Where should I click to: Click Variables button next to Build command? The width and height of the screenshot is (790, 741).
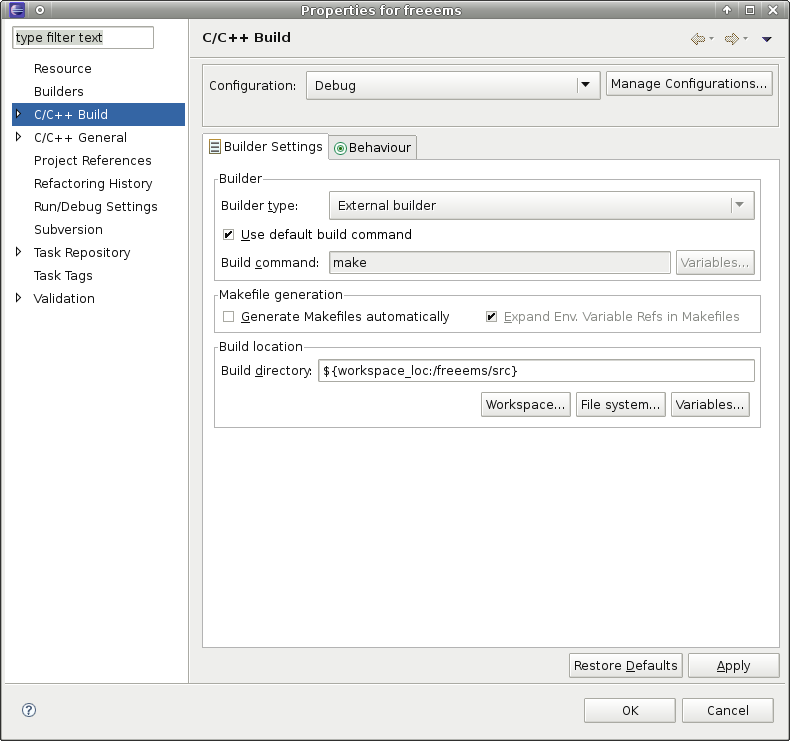(715, 262)
